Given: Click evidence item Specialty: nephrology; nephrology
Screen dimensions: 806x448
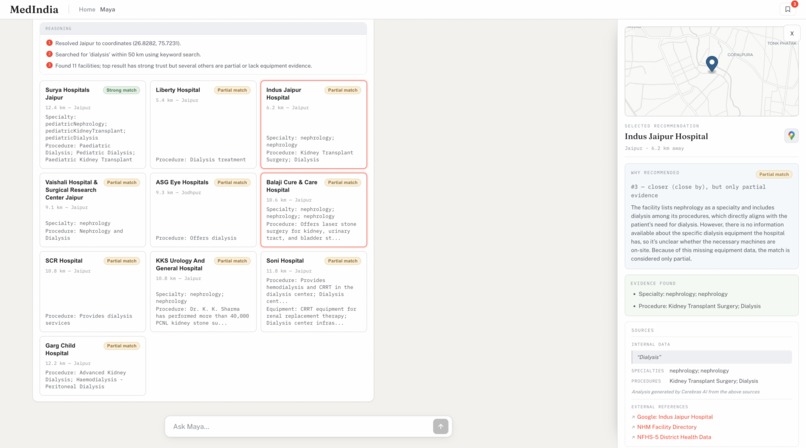Looking at the screenshot, I should click(683, 294).
